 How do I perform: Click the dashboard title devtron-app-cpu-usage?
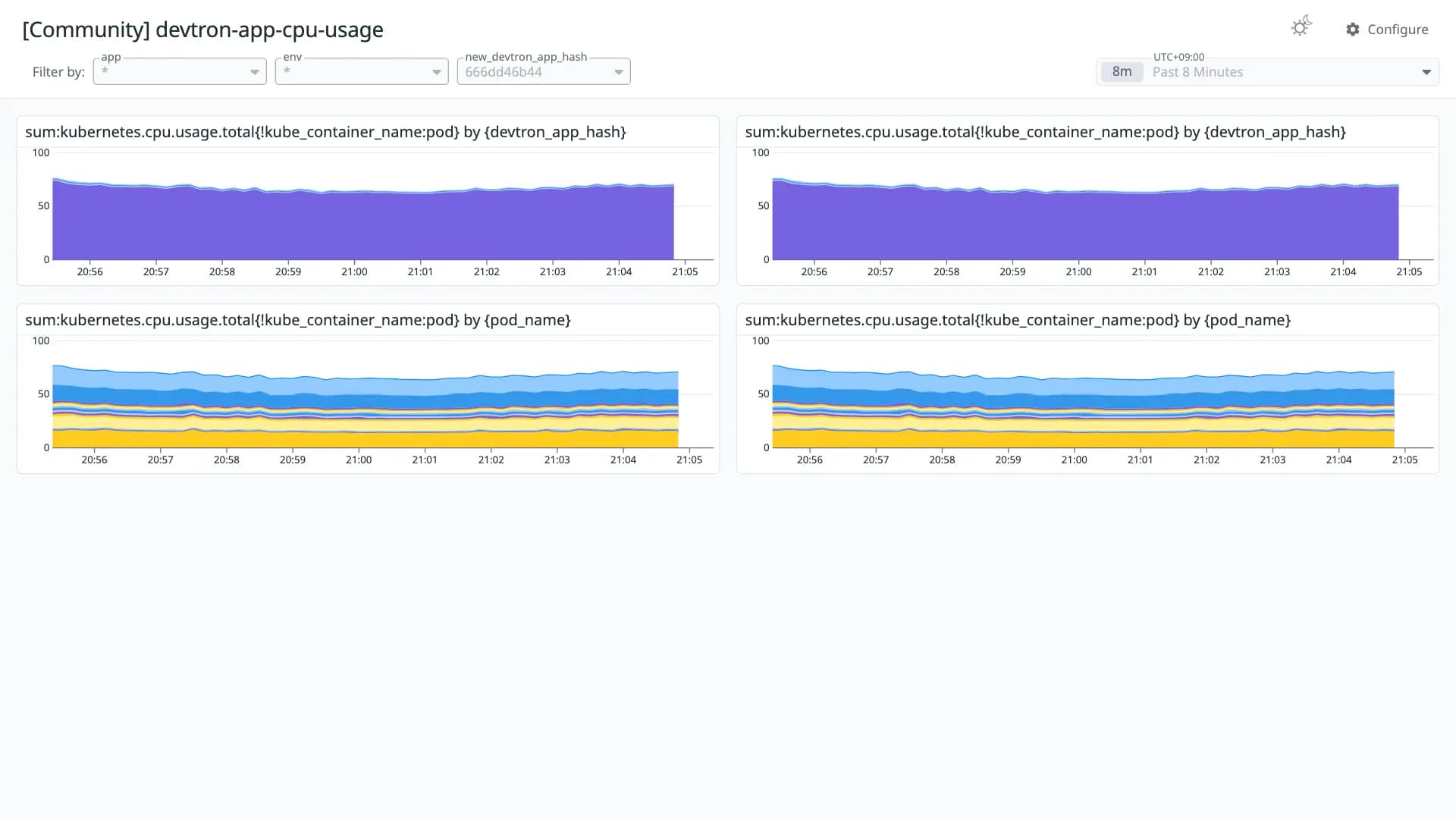click(x=202, y=30)
